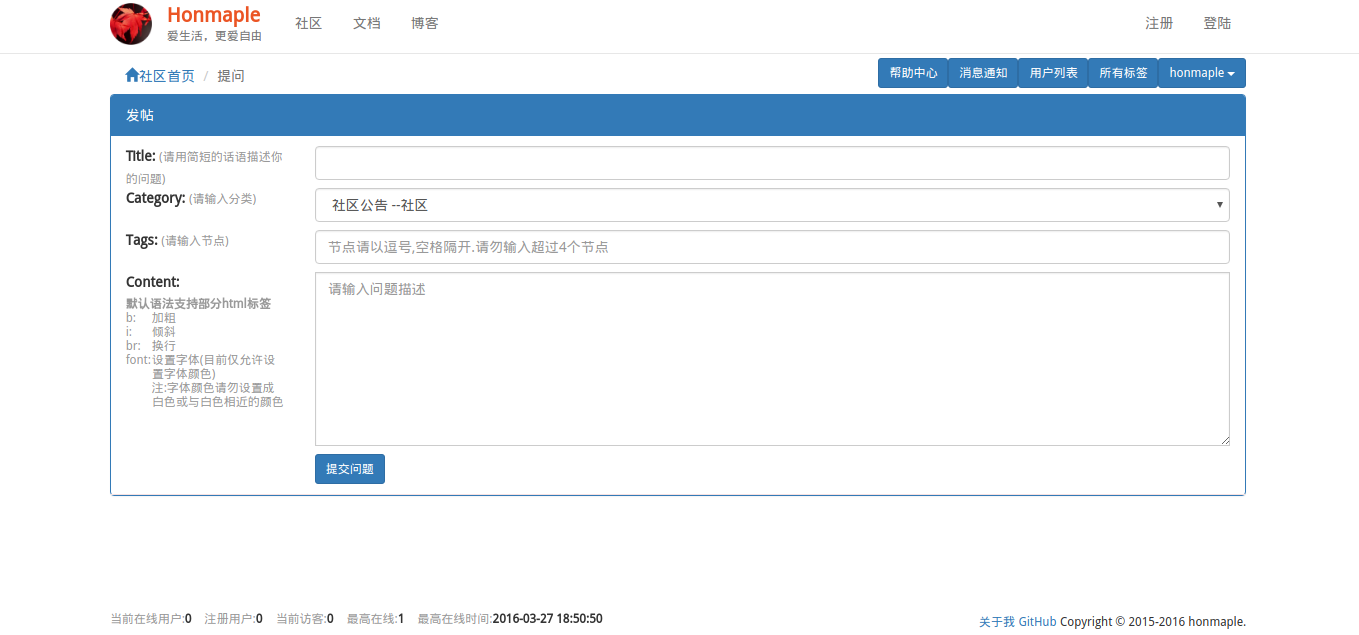Open 帮助中心 button
The width and height of the screenshot is (1359, 635).
(913, 73)
